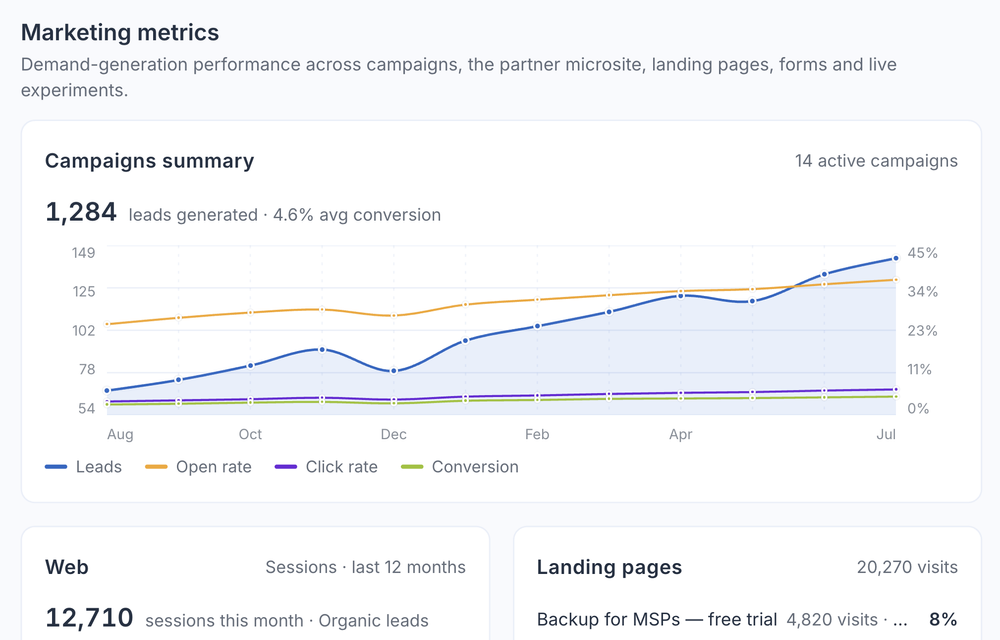
Task: Click the "45%" right axis label
Action: coord(922,253)
